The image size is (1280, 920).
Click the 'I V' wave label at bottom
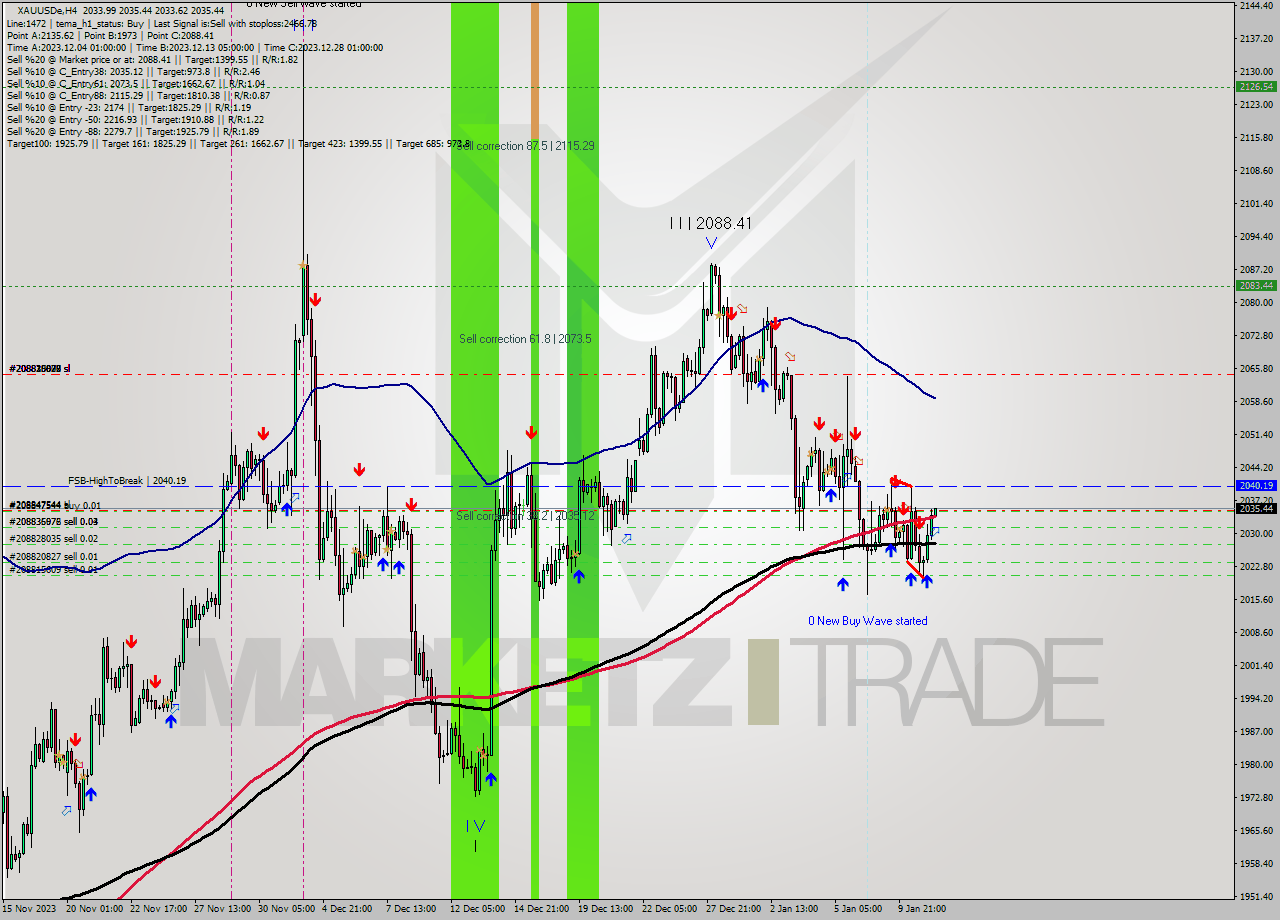point(476,825)
